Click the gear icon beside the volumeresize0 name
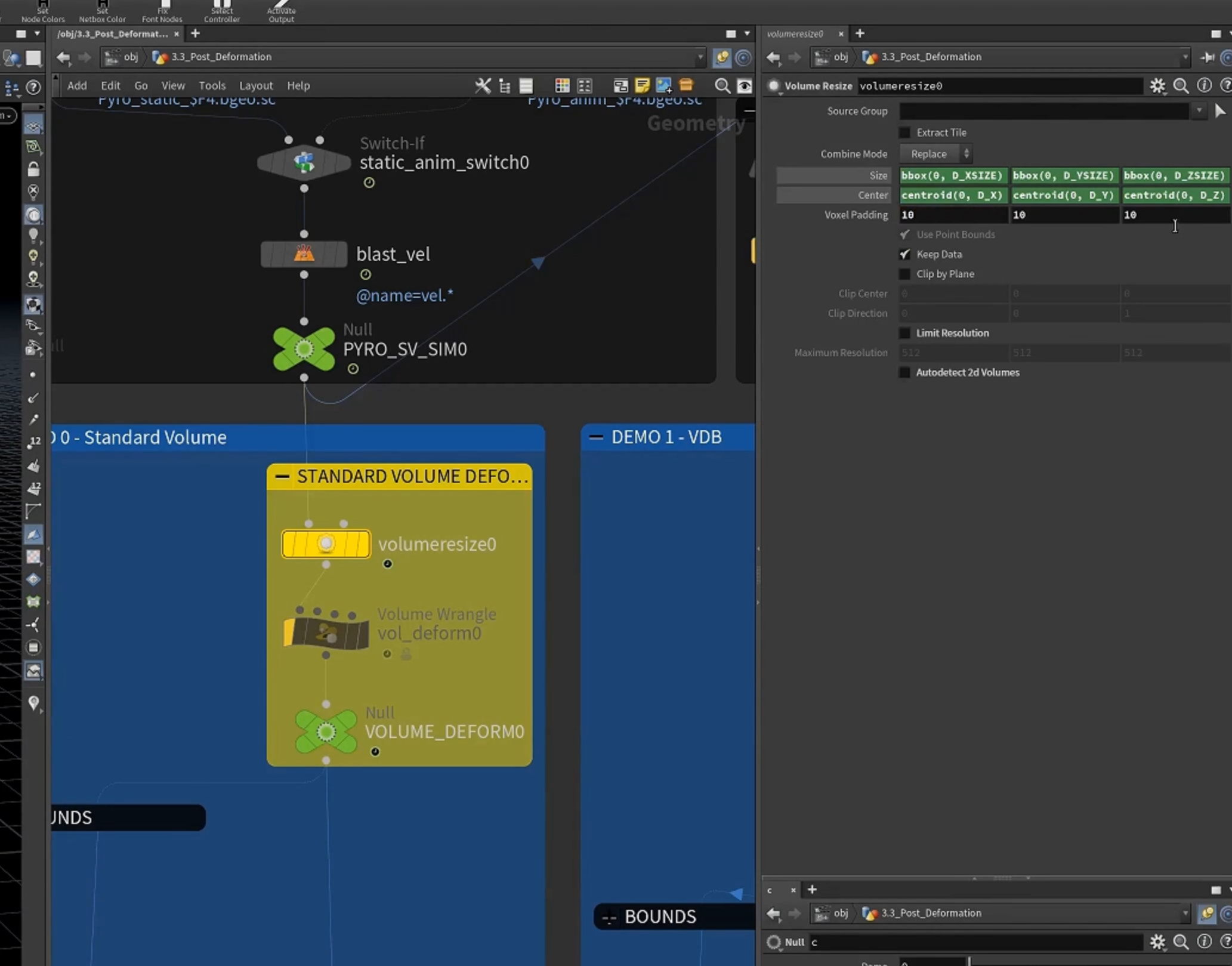 tap(1157, 86)
